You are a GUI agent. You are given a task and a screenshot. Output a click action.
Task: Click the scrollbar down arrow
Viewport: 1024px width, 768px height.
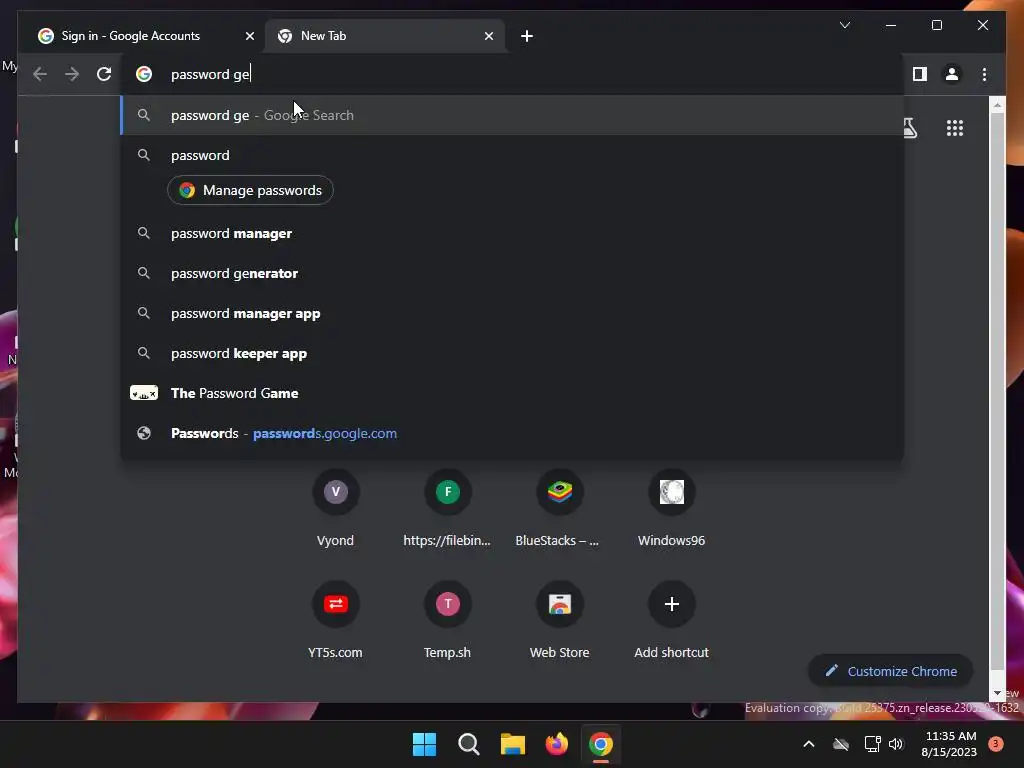(997, 693)
